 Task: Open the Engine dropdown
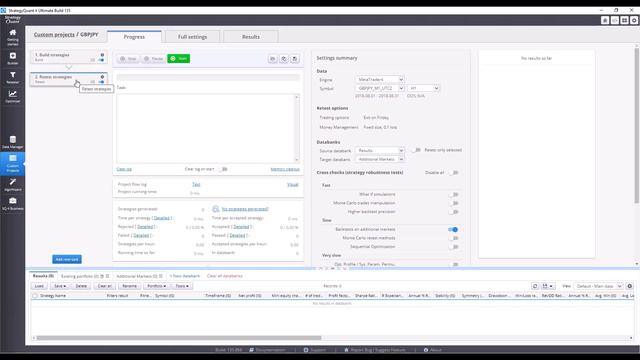point(380,80)
